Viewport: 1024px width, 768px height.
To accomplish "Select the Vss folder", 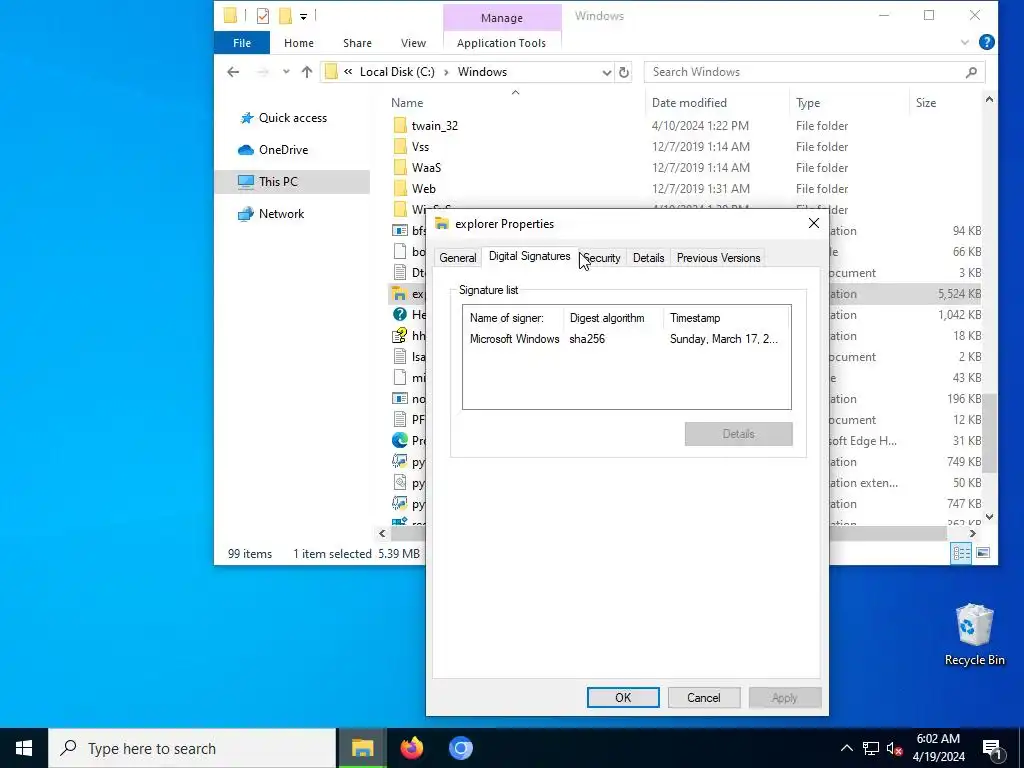I will click(420, 146).
